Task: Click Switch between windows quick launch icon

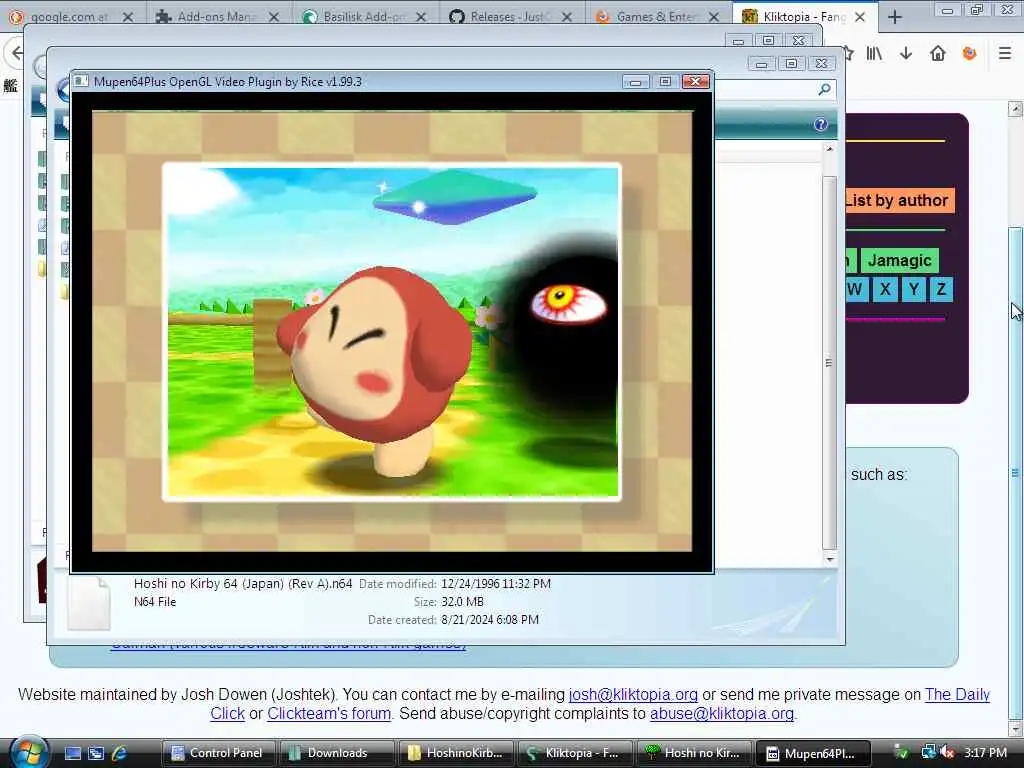Action: 96,753
